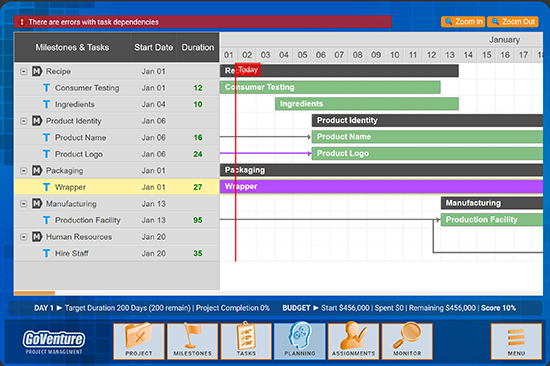Select the Manufacturing milestone bar
The height and width of the screenshot is (366, 550).
coord(492,203)
